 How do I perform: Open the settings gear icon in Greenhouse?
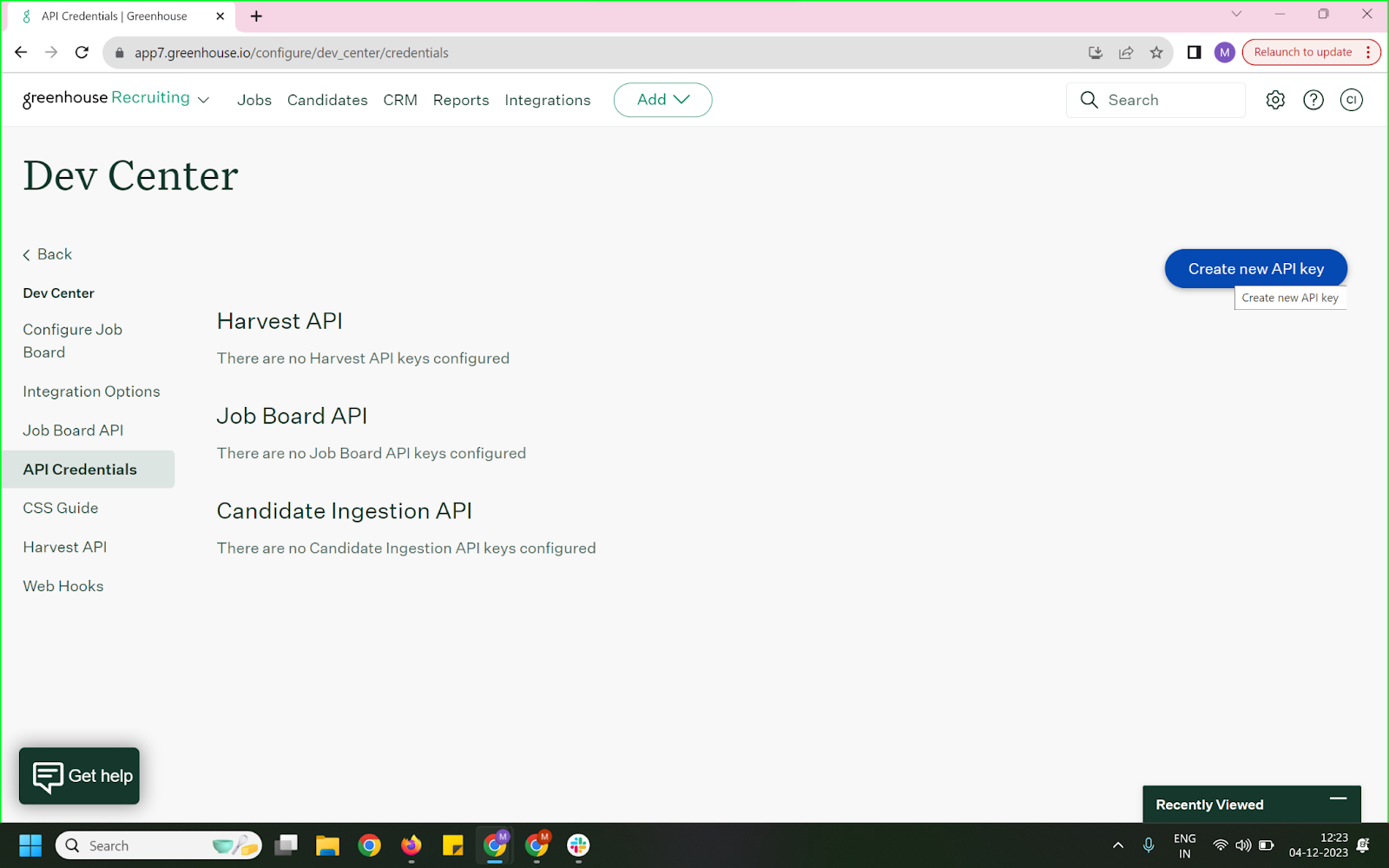pyautogui.click(x=1275, y=100)
